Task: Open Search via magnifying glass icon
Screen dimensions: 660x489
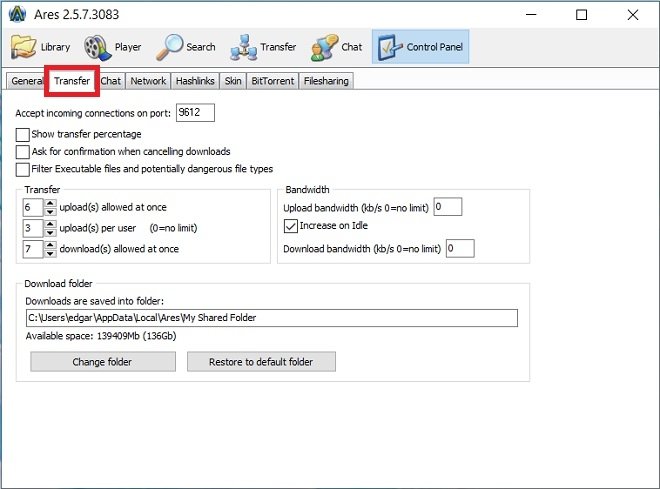Action: 170,47
